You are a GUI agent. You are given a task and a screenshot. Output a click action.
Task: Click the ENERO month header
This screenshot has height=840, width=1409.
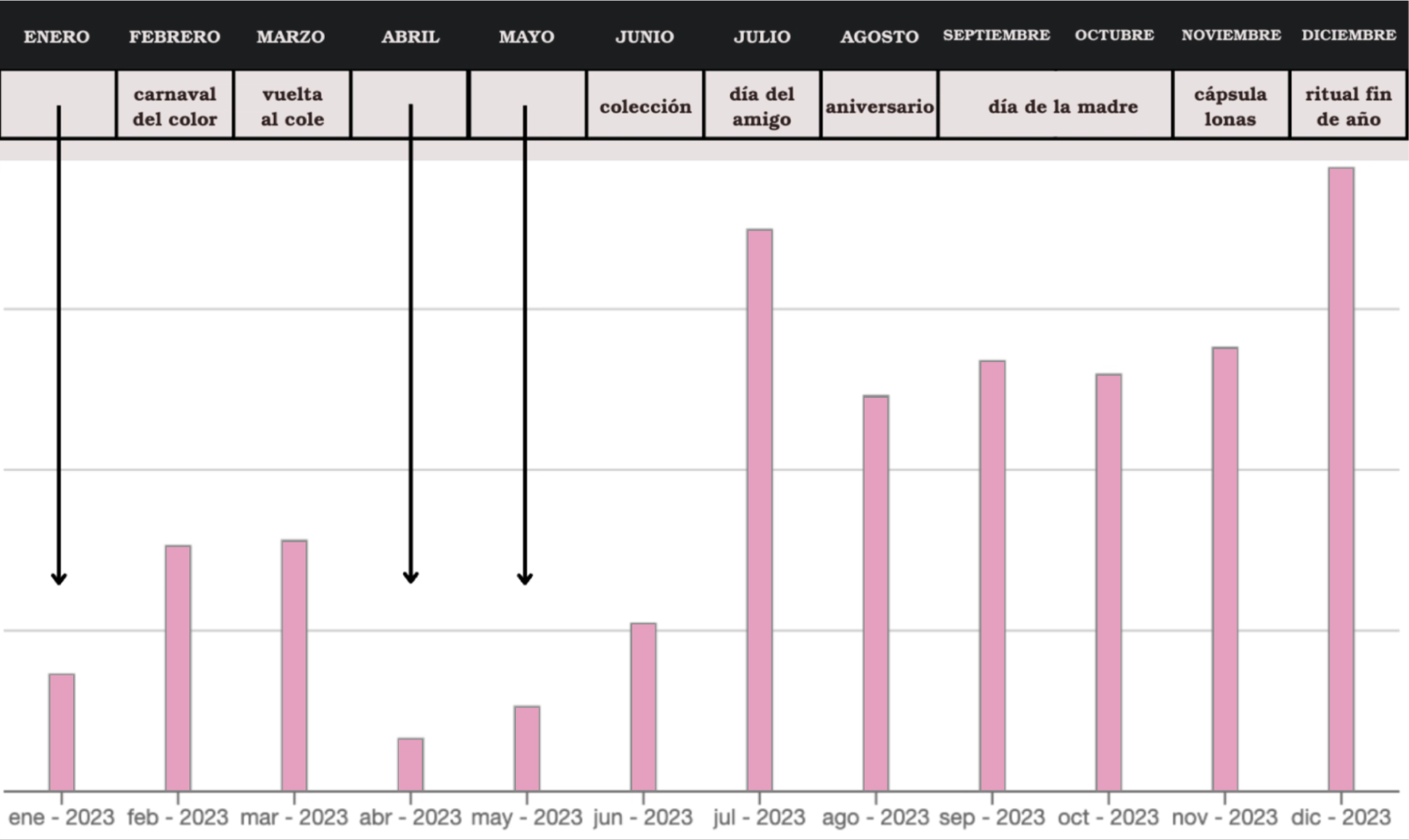point(56,37)
